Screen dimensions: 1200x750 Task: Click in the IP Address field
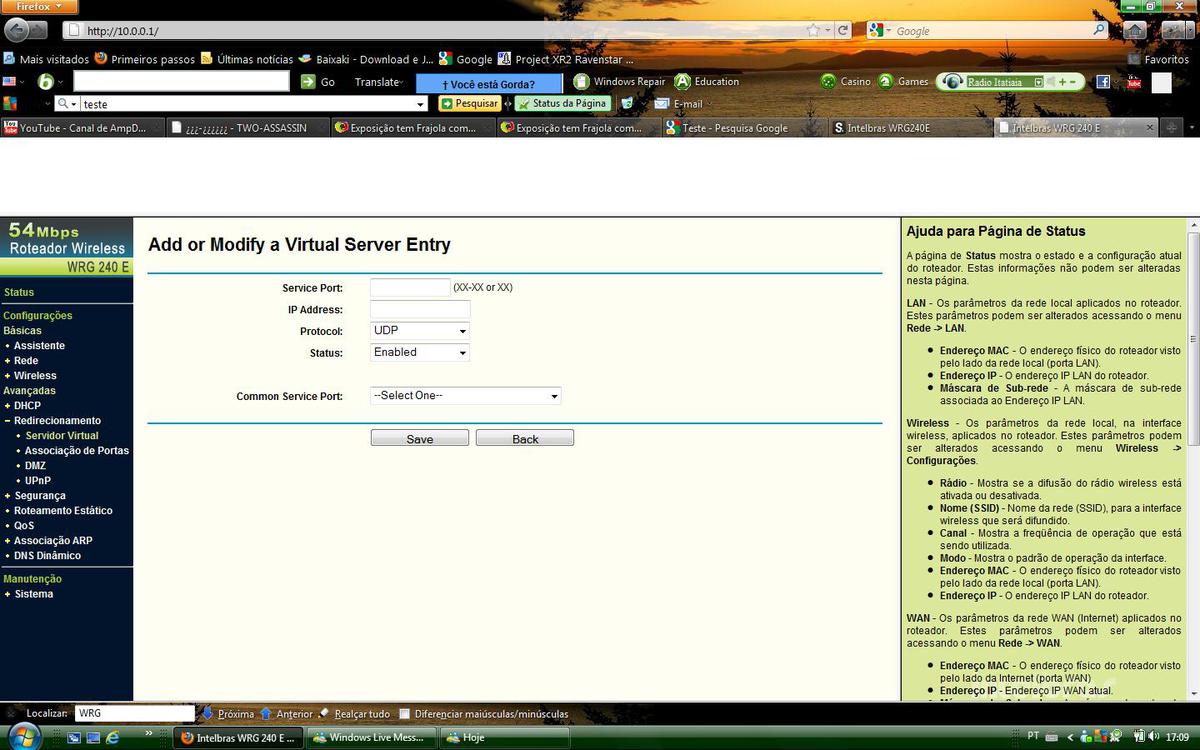[x=420, y=310]
